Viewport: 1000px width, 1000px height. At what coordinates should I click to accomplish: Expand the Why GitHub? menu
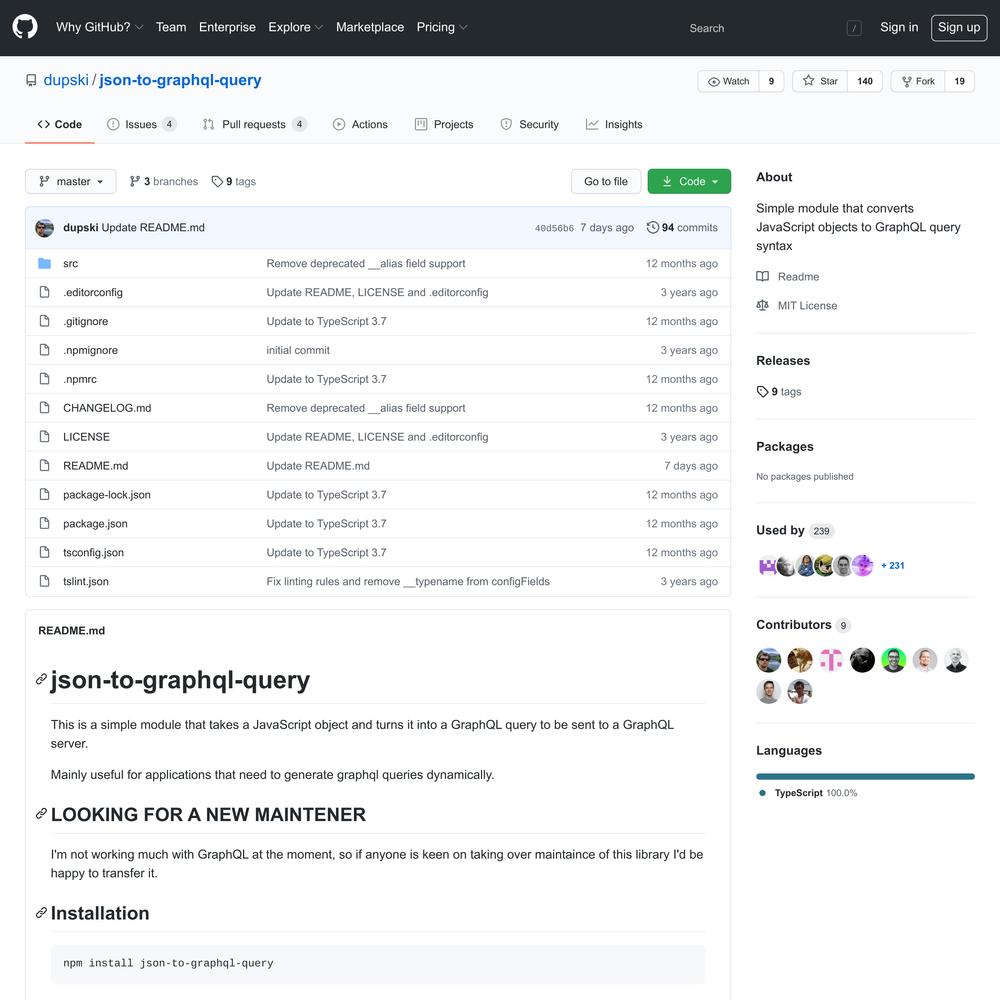[x=99, y=27]
